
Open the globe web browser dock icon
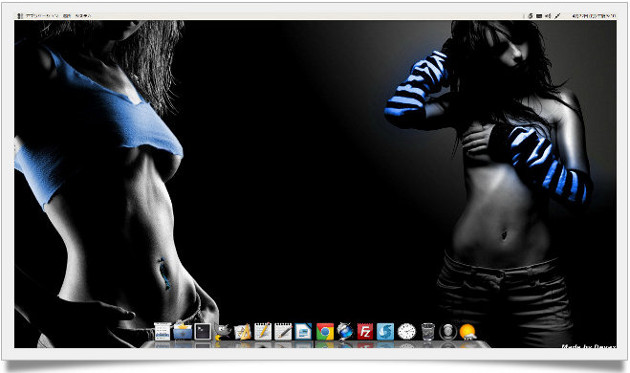click(x=345, y=332)
